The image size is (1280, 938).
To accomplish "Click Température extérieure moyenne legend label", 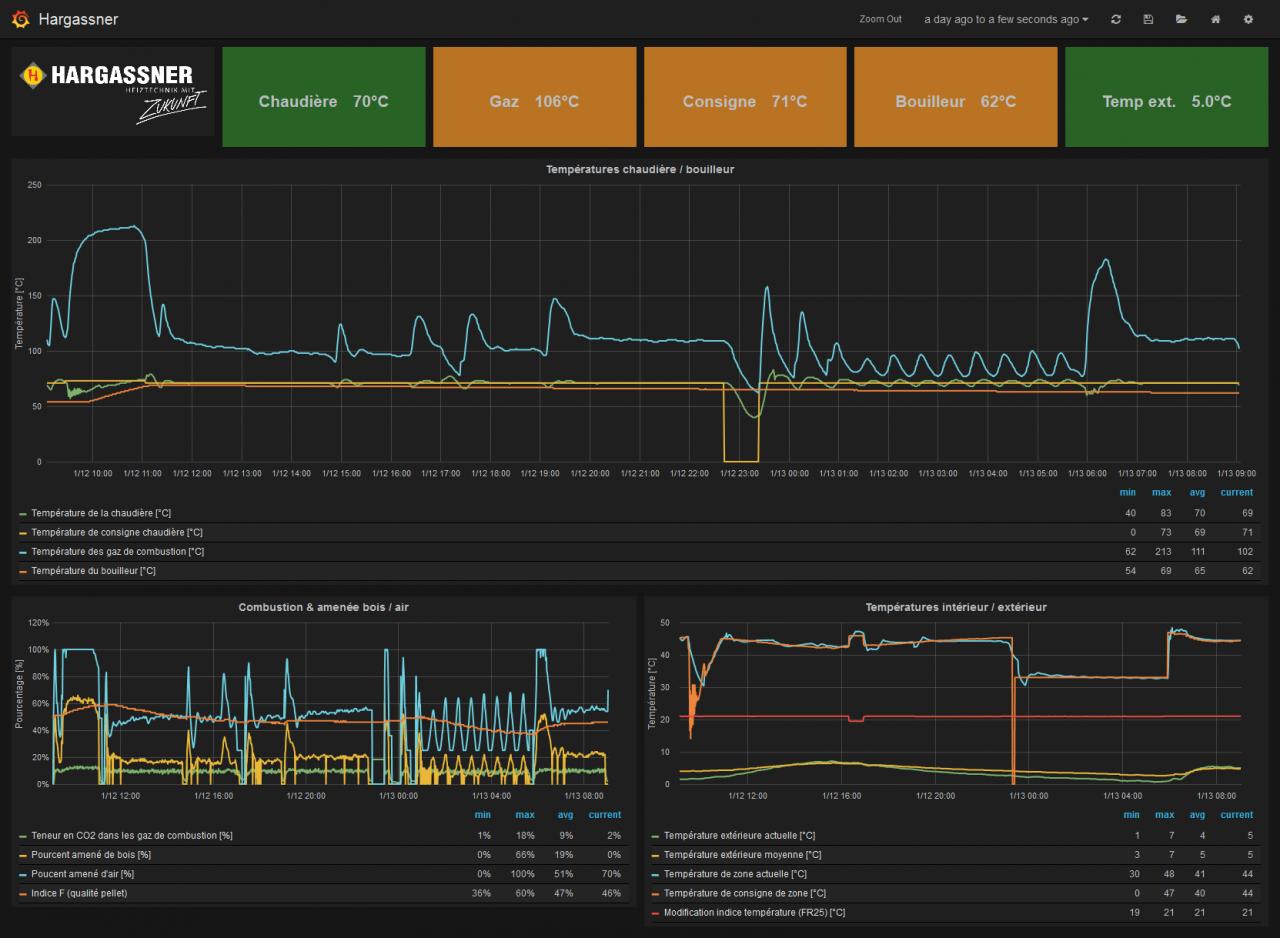I will pyautogui.click(x=742, y=854).
